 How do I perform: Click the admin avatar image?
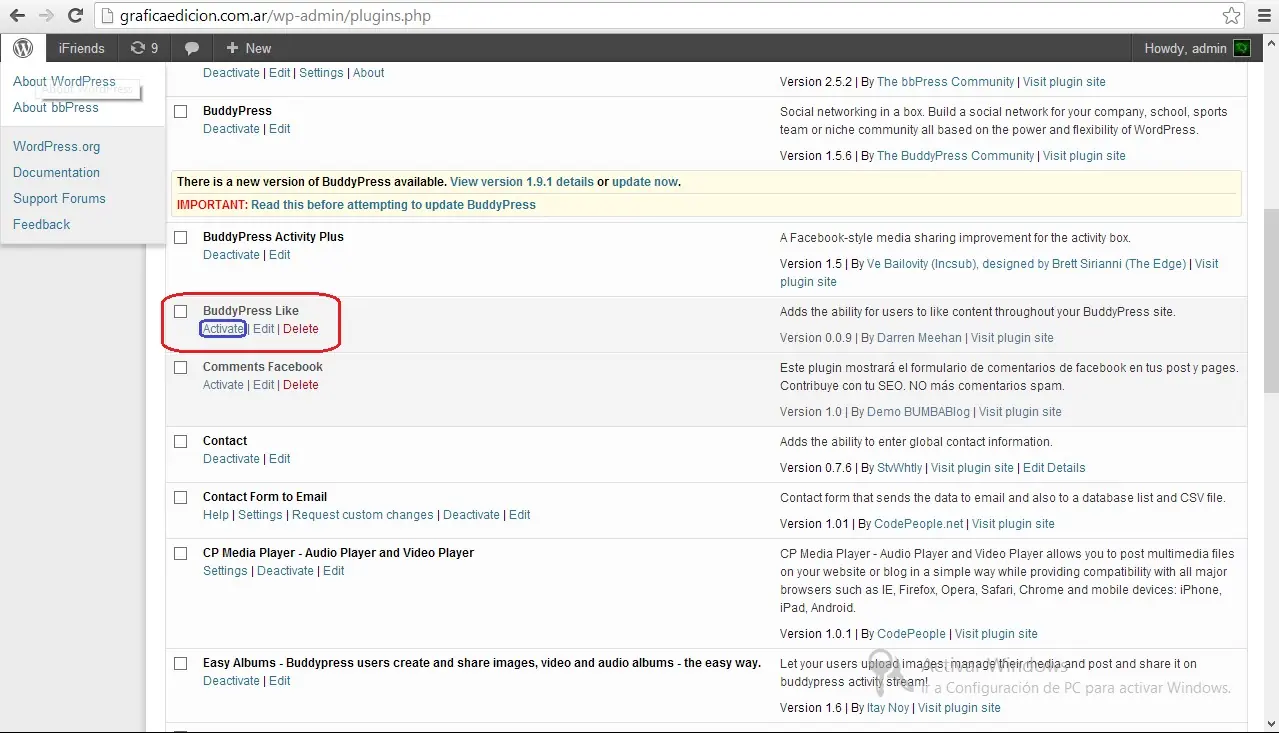tap(1241, 48)
